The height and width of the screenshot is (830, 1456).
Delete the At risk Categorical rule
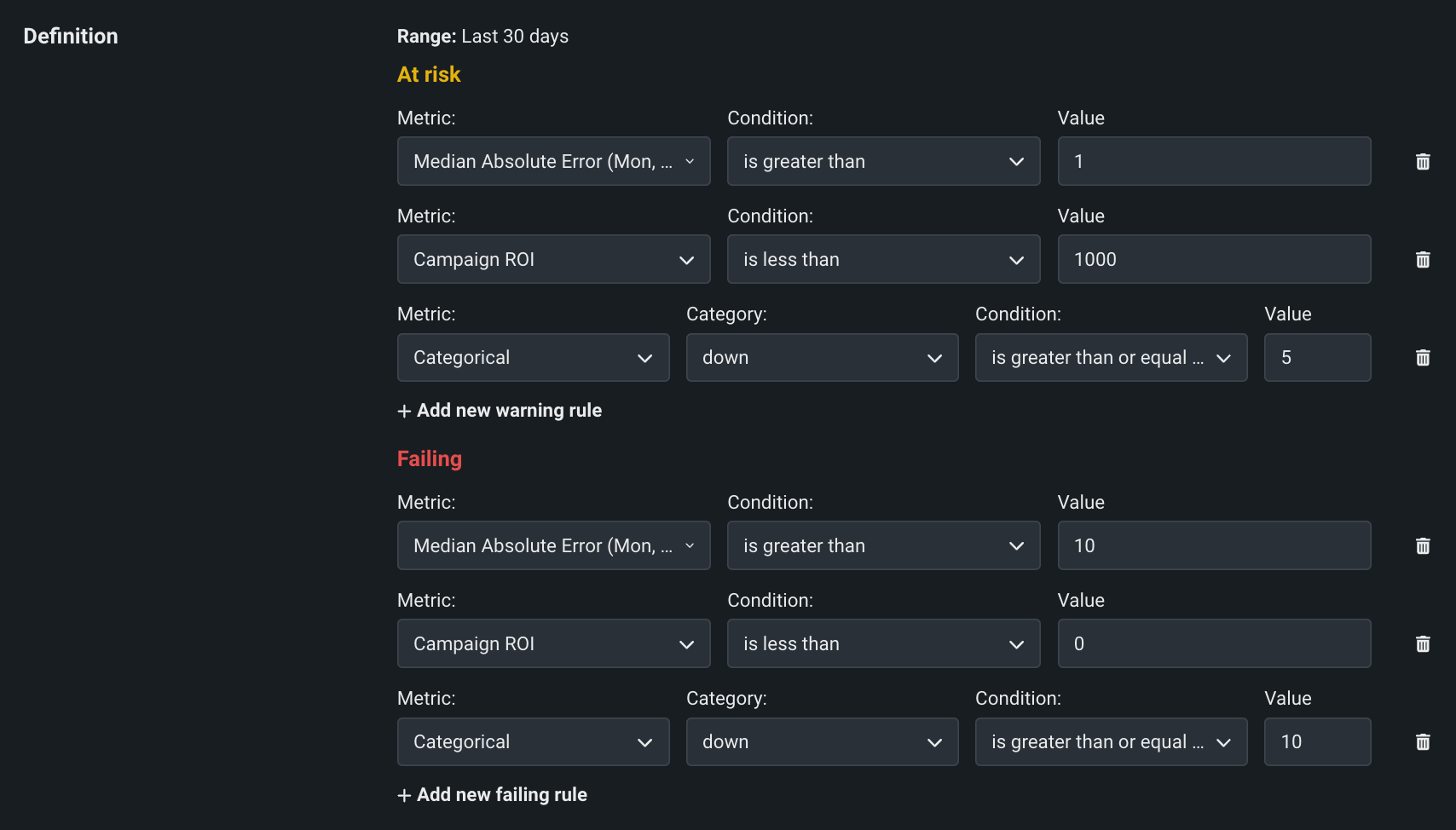tap(1422, 358)
